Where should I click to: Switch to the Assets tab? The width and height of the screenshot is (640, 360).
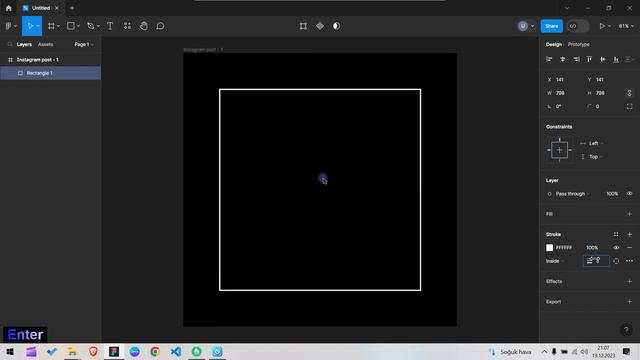tap(45, 44)
